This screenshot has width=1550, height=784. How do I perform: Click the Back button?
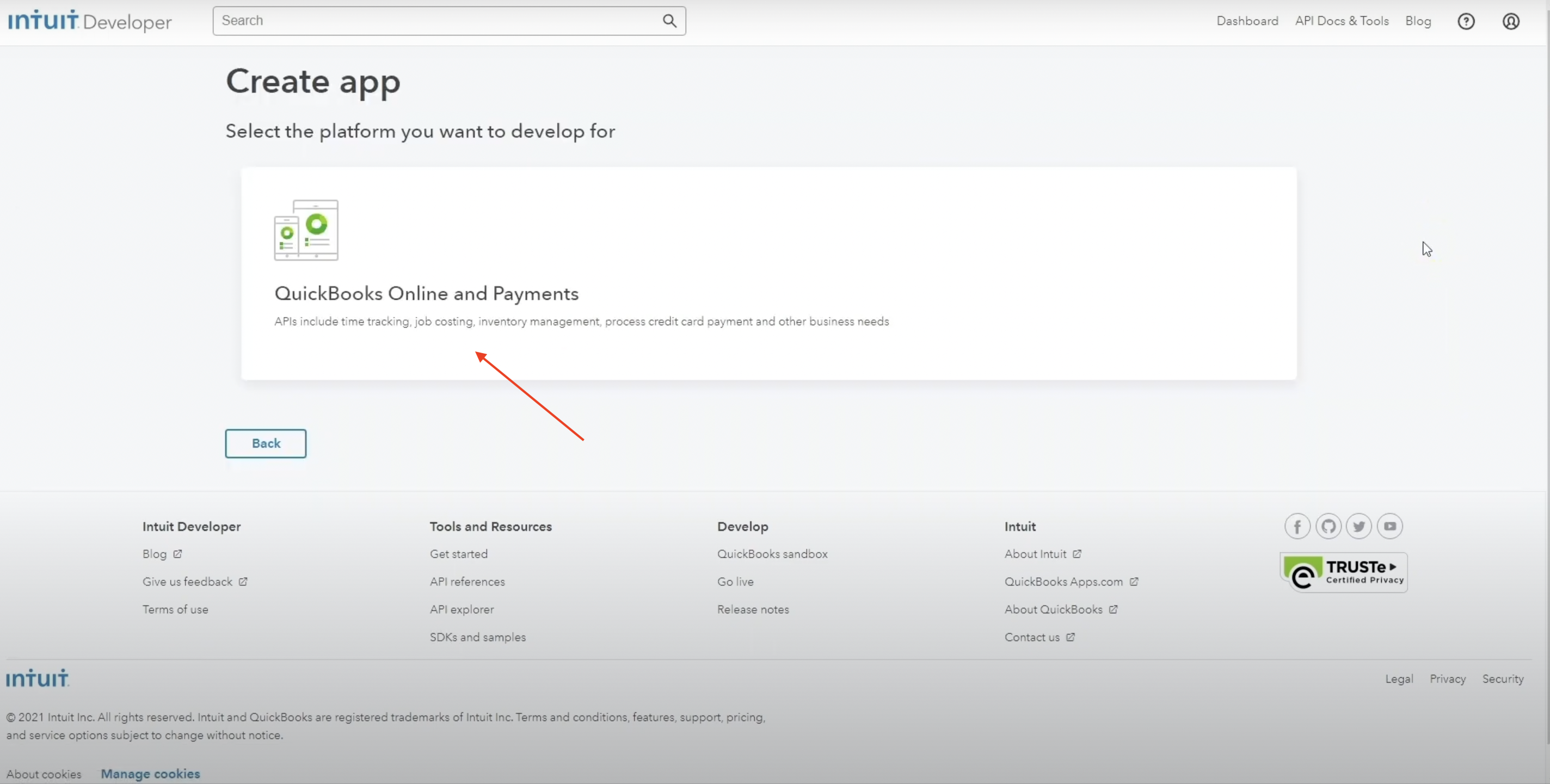tap(266, 443)
